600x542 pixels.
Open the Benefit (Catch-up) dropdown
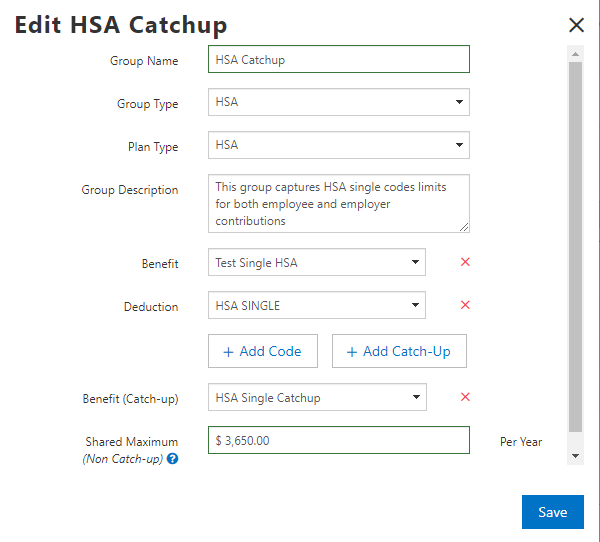point(317,398)
